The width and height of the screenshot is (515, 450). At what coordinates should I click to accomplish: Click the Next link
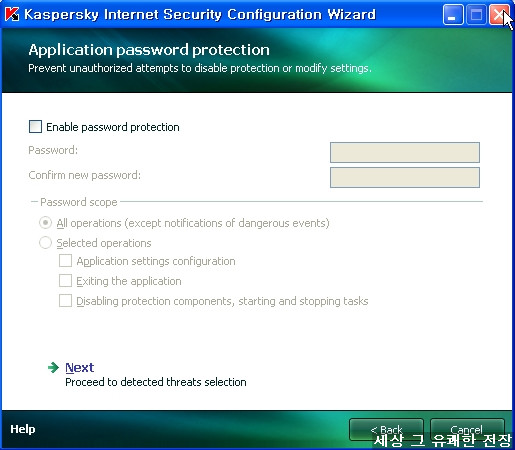(x=80, y=367)
